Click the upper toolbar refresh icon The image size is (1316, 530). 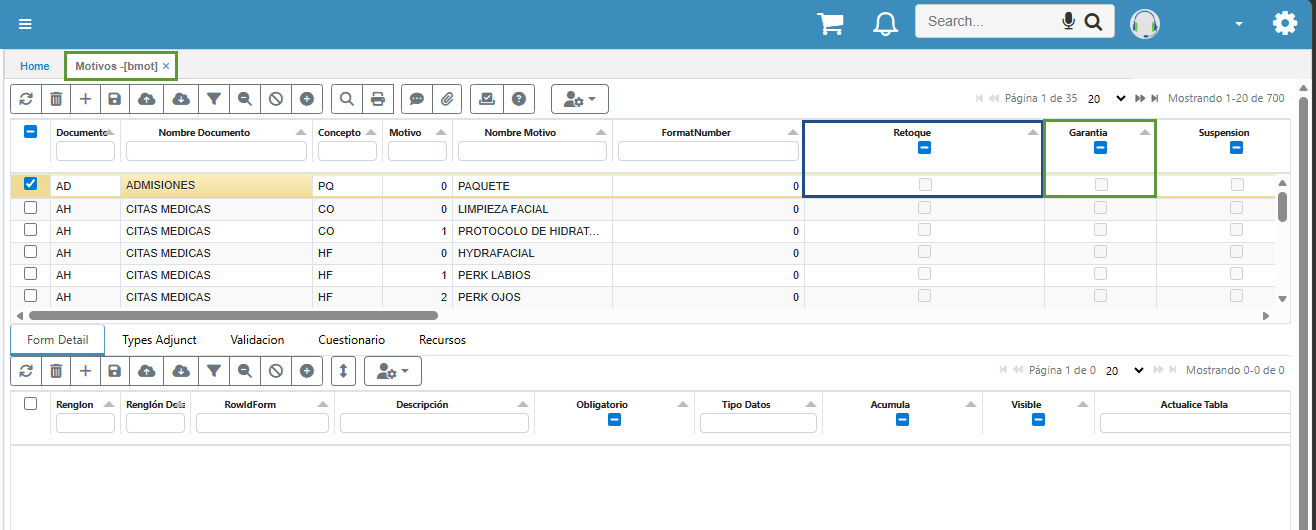coord(26,99)
